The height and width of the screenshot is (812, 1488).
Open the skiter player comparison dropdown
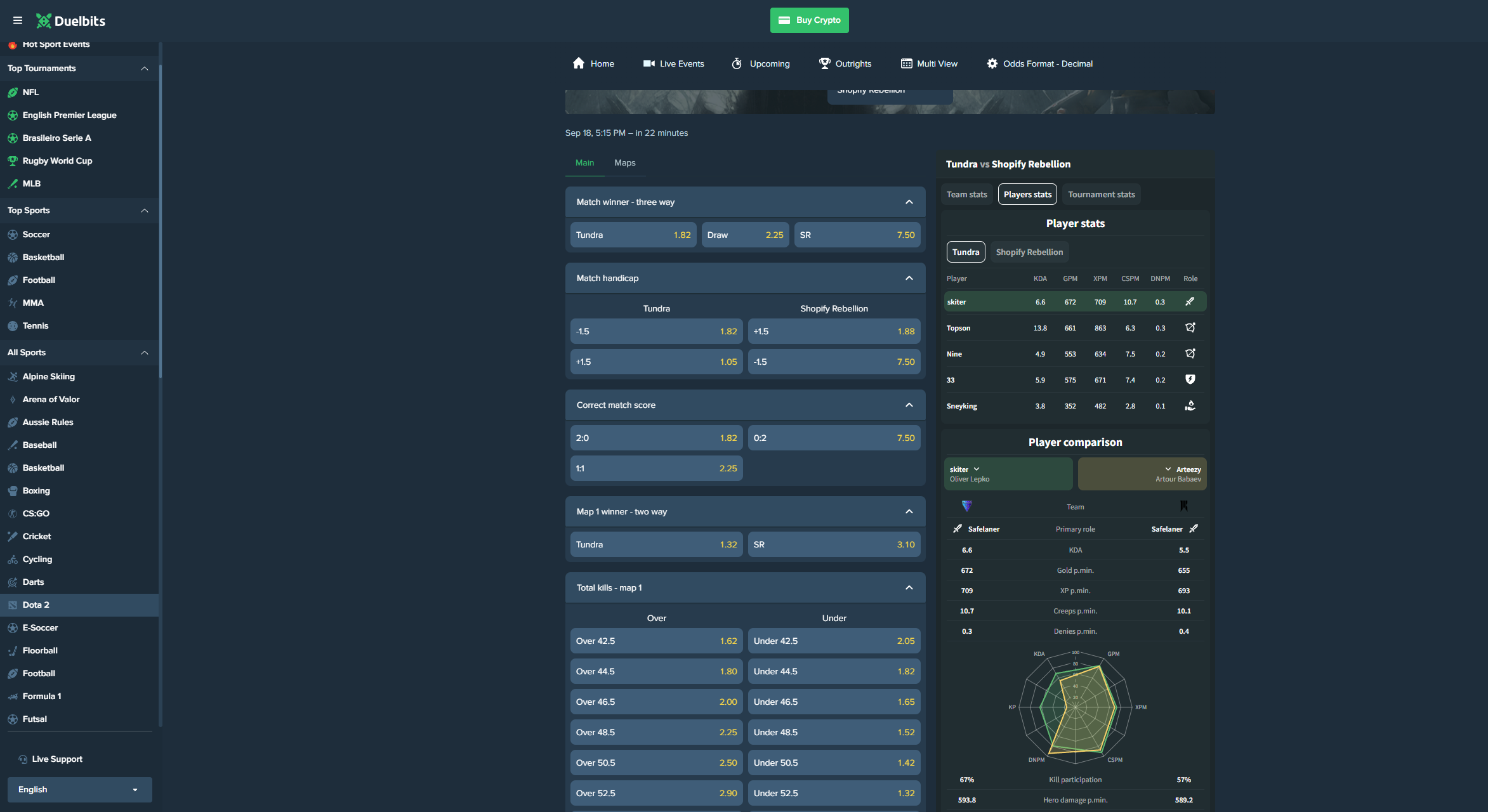click(x=1008, y=474)
